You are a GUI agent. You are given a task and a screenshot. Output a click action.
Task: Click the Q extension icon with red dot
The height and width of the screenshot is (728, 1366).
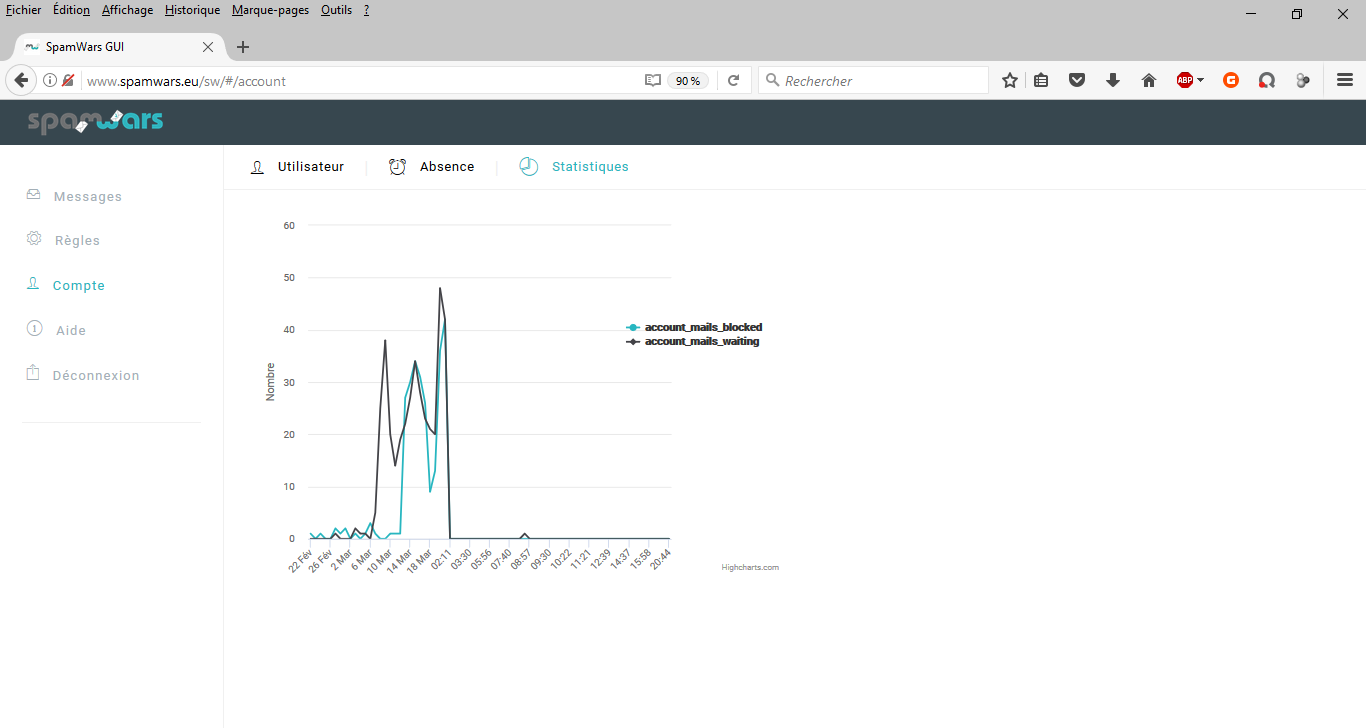[1267, 80]
